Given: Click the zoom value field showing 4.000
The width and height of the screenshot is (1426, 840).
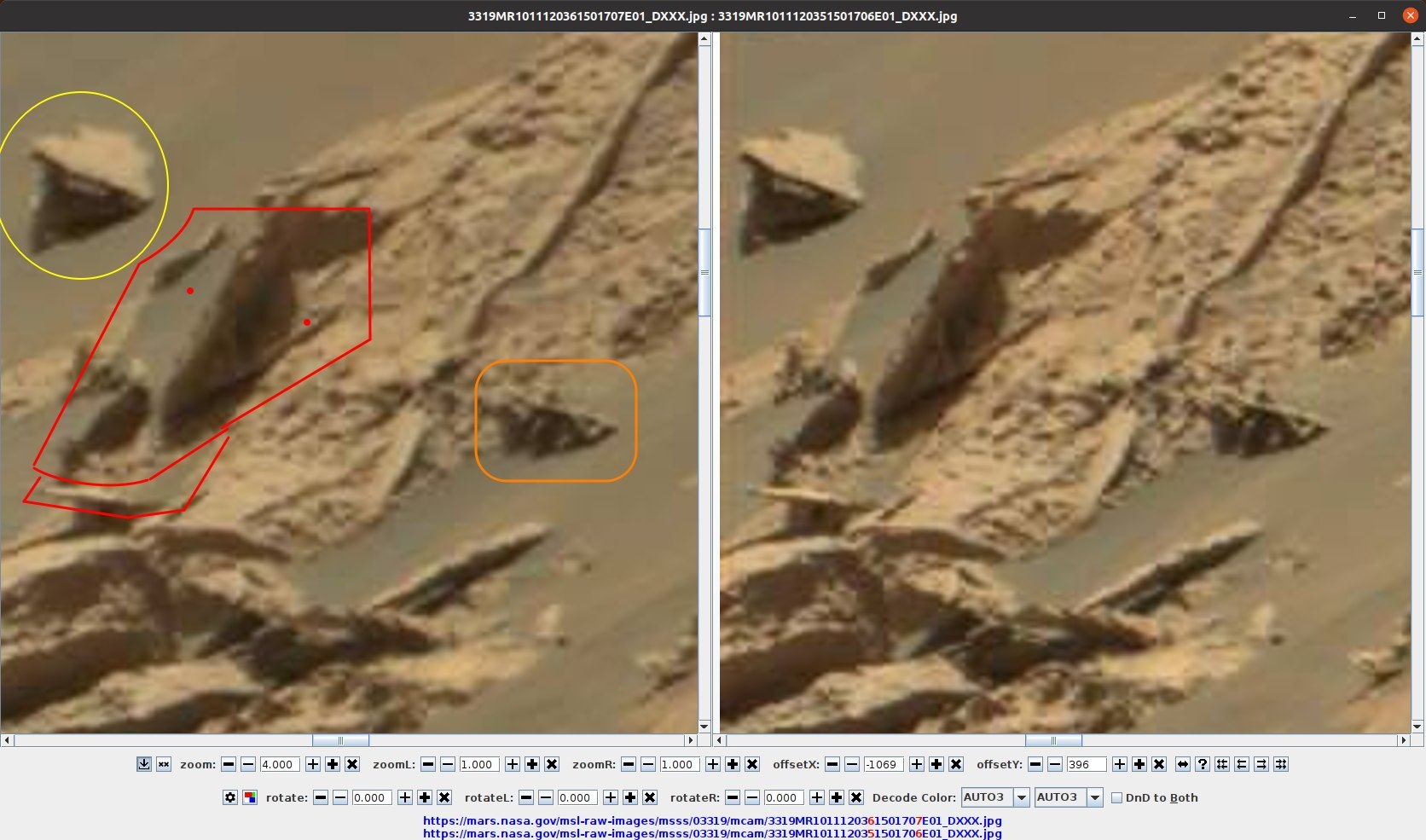Looking at the screenshot, I should (x=280, y=764).
